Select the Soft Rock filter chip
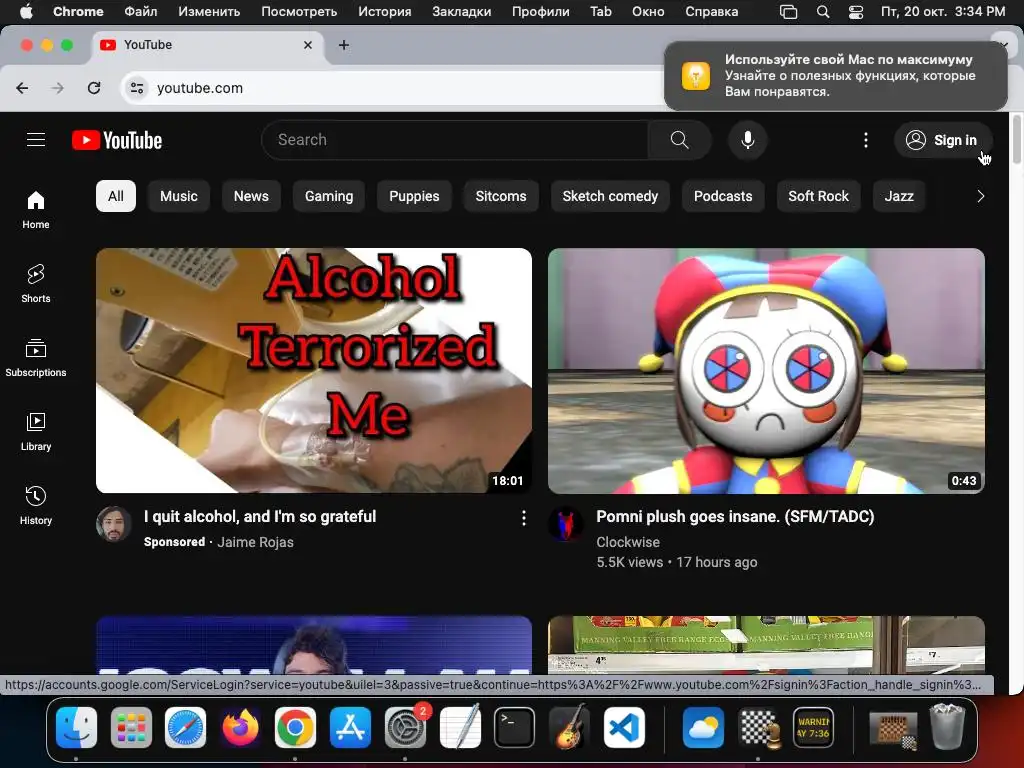1024x768 pixels. pos(818,196)
